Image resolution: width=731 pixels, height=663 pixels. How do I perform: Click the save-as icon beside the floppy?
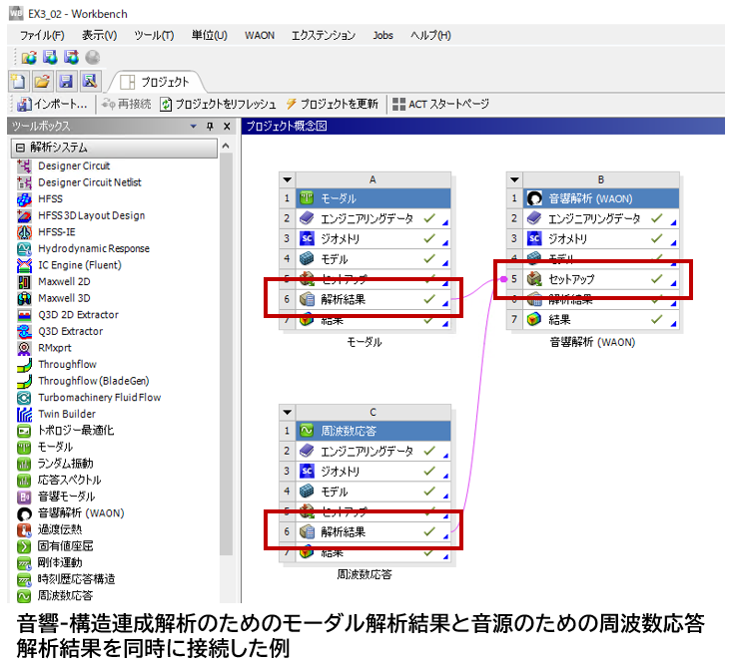90,82
